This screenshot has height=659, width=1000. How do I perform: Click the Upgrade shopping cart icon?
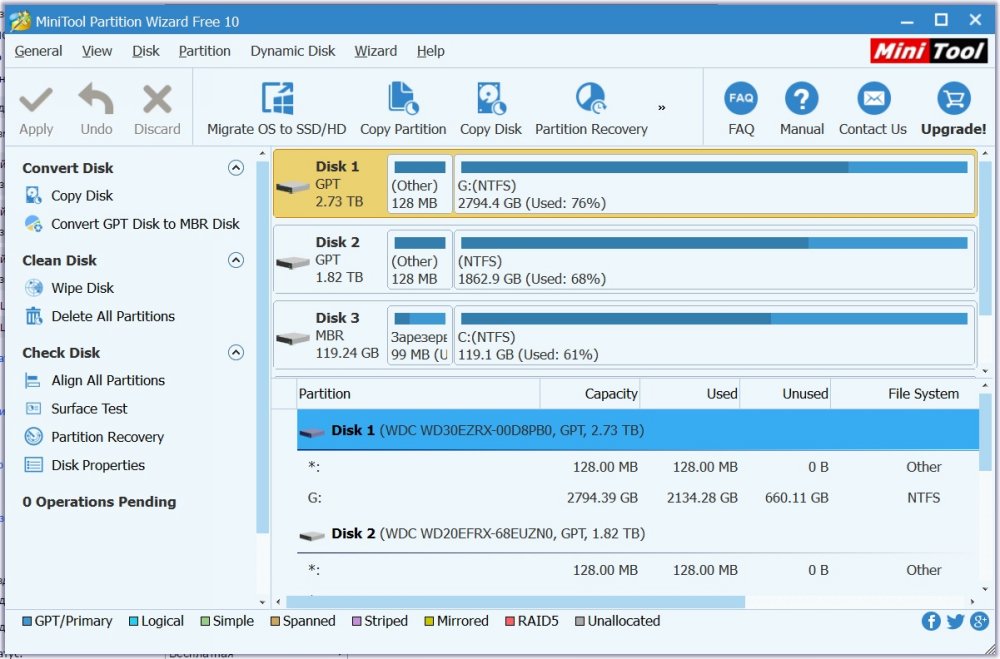point(953,100)
